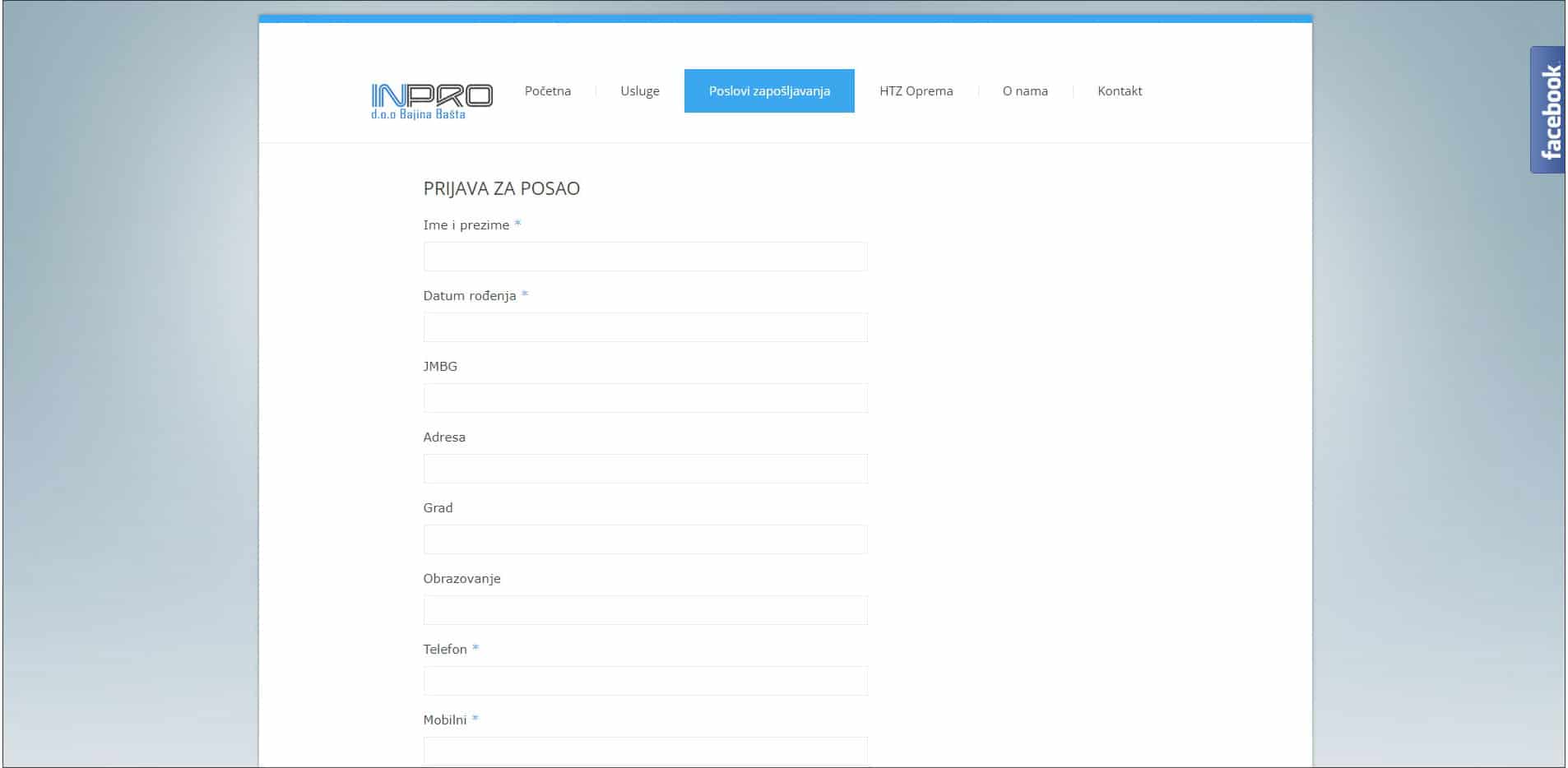Click the INPRO company logo
The width and height of the screenshot is (1568, 768).
pos(431,101)
